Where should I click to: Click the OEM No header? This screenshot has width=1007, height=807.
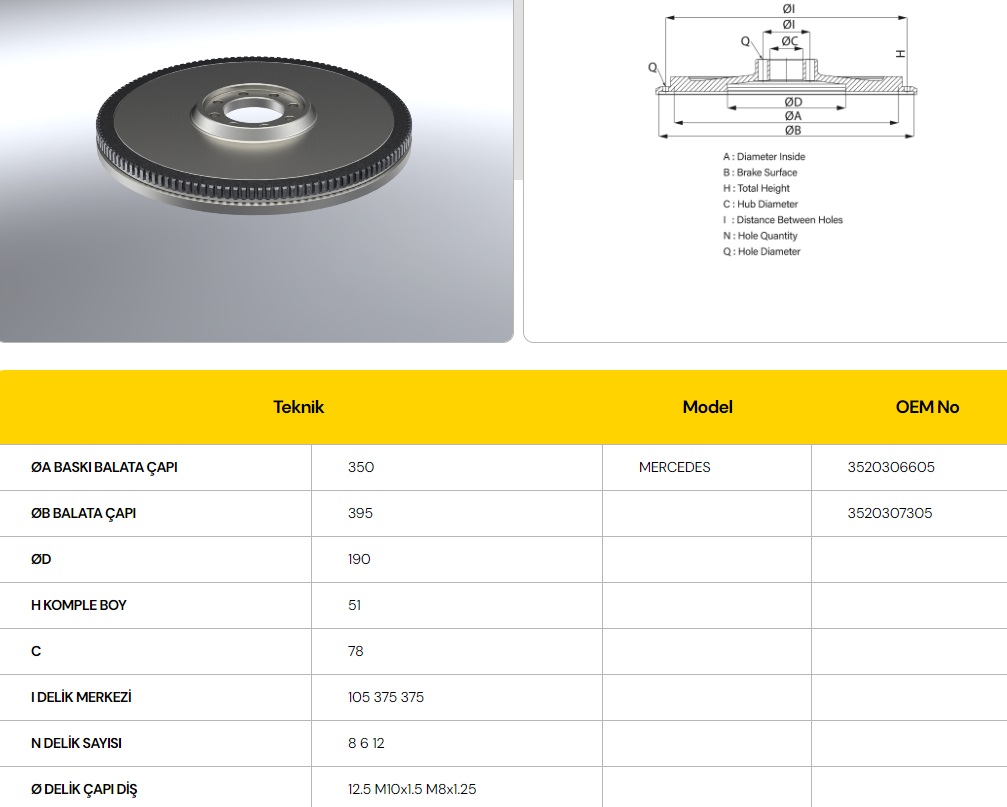point(927,407)
